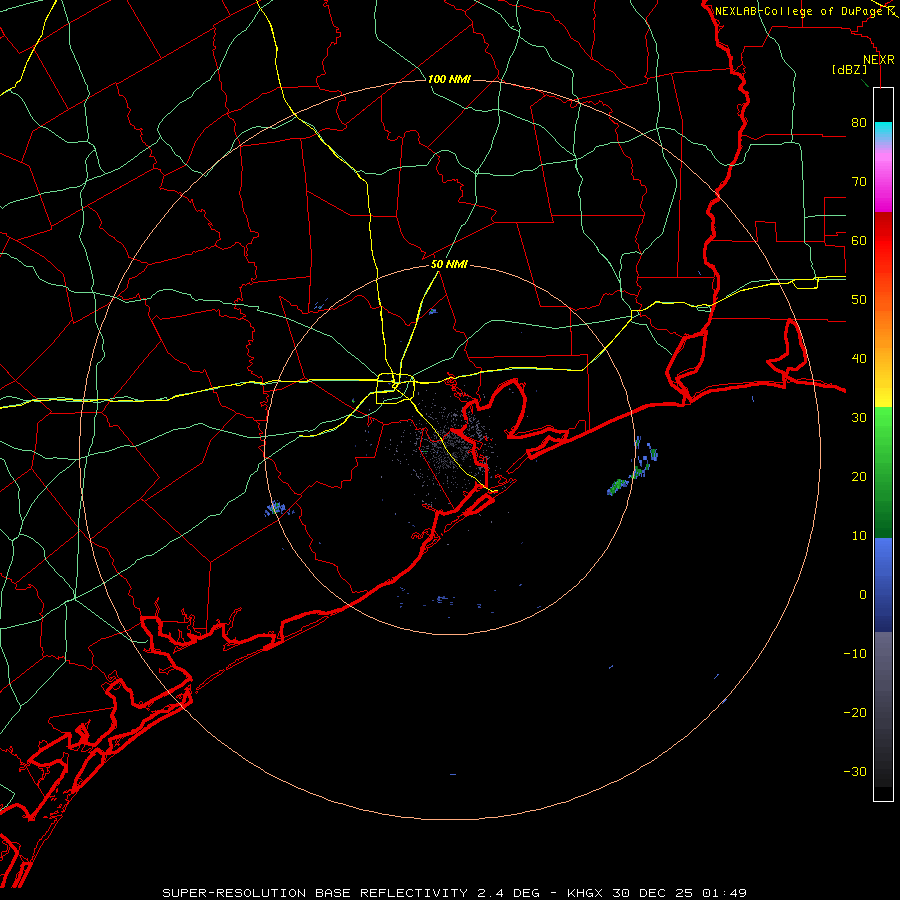The width and height of the screenshot is (900, 900).
Task: Click the 60 value on the dBZ scale
Action: 859,240
